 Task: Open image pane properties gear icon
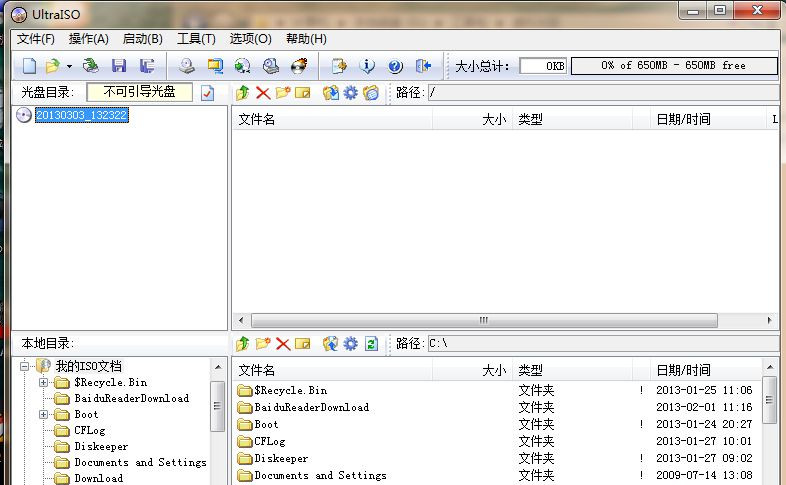[x=350, y=93]
